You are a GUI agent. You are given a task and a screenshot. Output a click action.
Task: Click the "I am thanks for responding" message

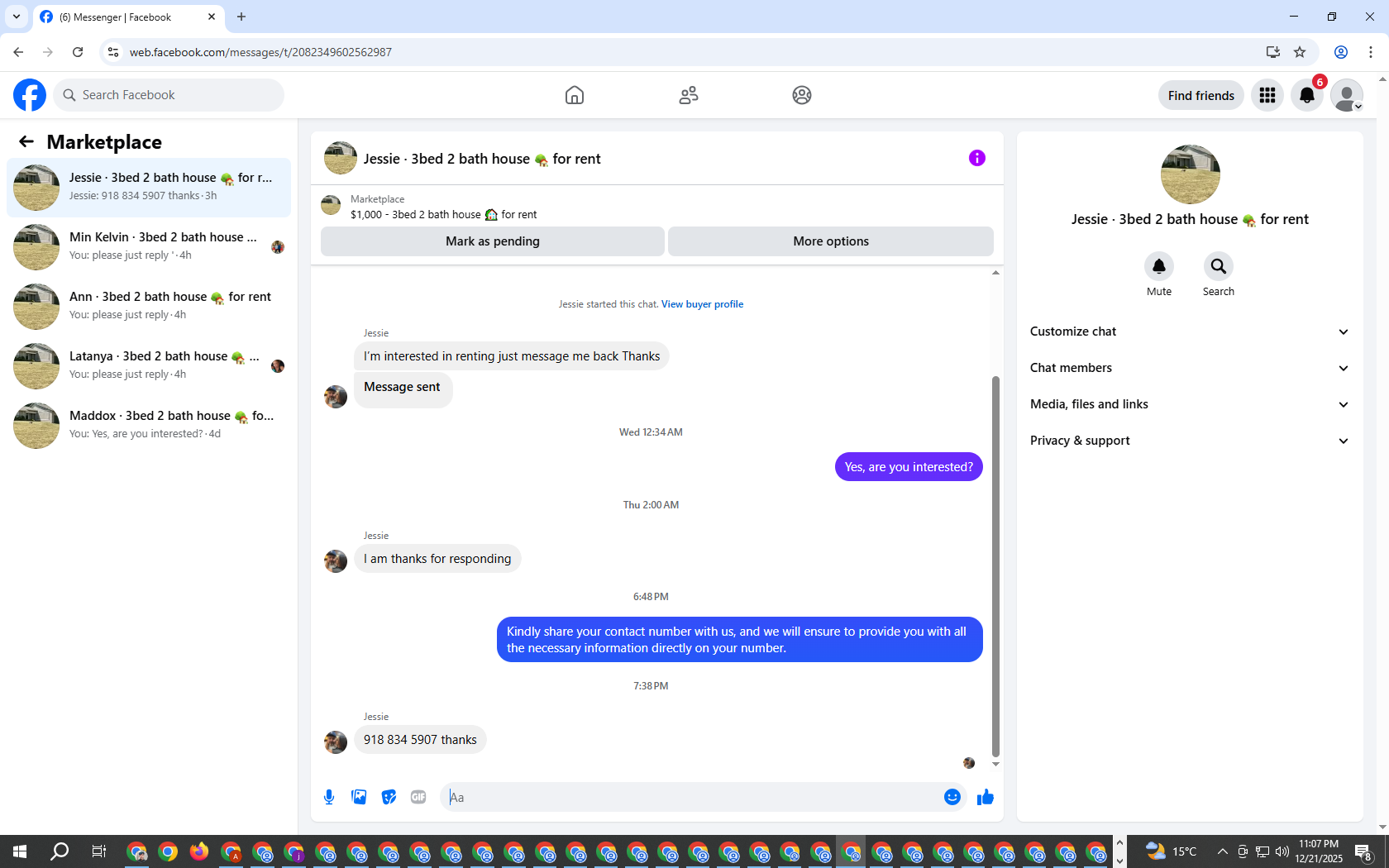click(437, 559)
